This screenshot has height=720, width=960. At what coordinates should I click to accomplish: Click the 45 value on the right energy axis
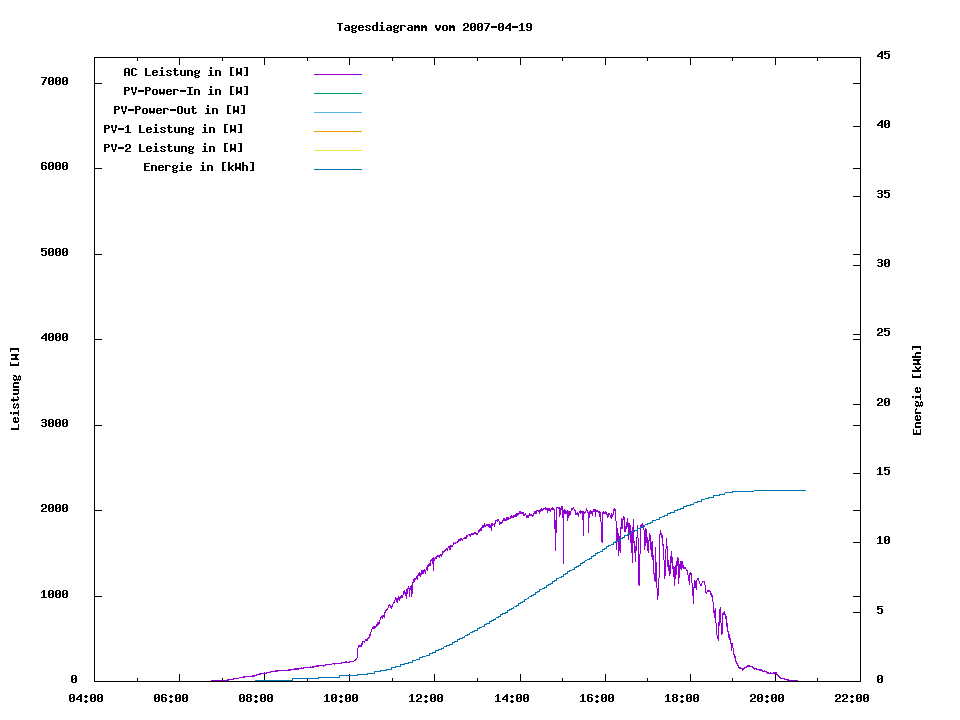click(x=884, y=55)
